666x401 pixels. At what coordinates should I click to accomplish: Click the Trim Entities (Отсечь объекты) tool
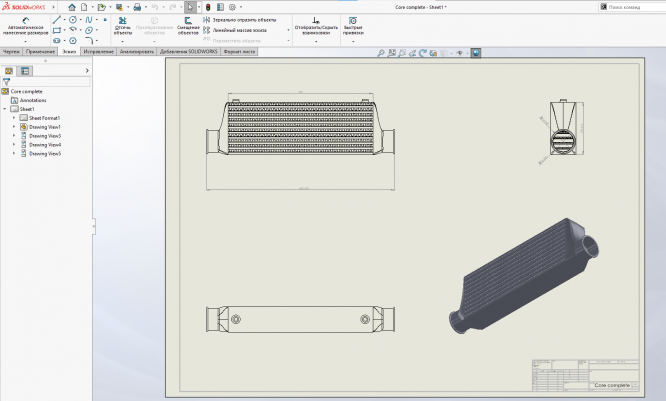coord(122,24)
